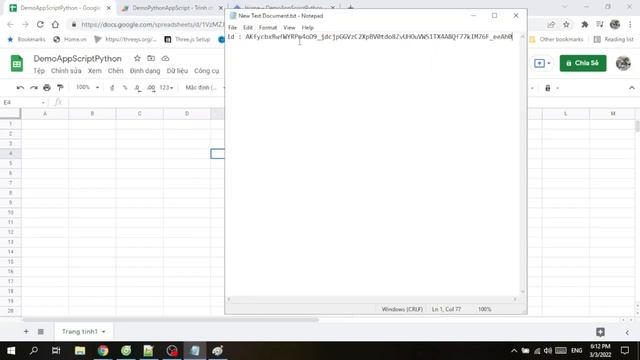Switch to DemoPythonAppScript browser tab

point(172,8)
